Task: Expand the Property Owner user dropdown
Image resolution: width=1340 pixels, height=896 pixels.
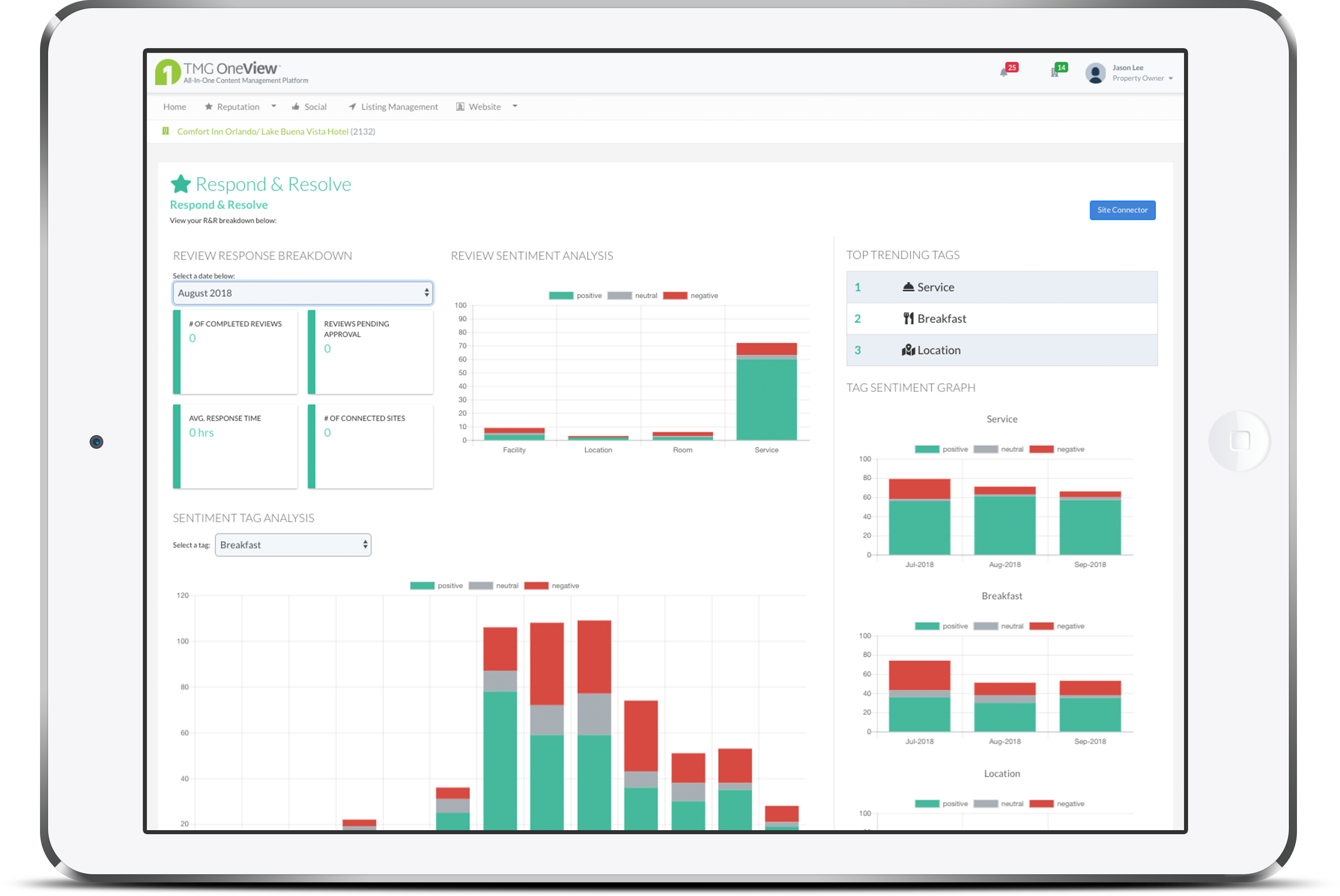Action: (x=1171, y=79)
